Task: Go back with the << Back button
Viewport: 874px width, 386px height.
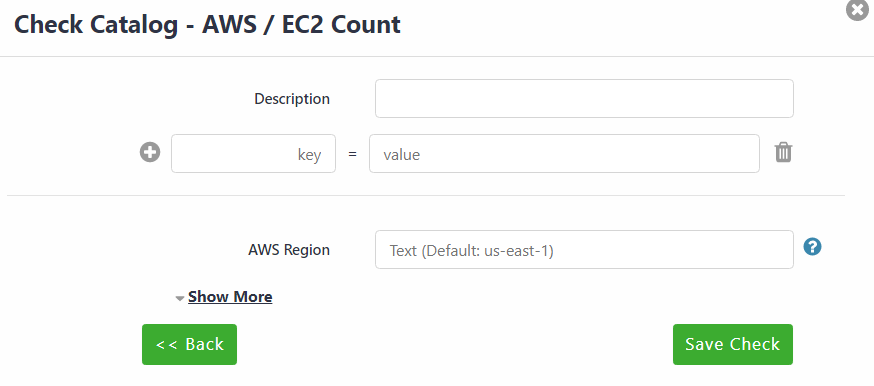Action: tap(190, 344)
